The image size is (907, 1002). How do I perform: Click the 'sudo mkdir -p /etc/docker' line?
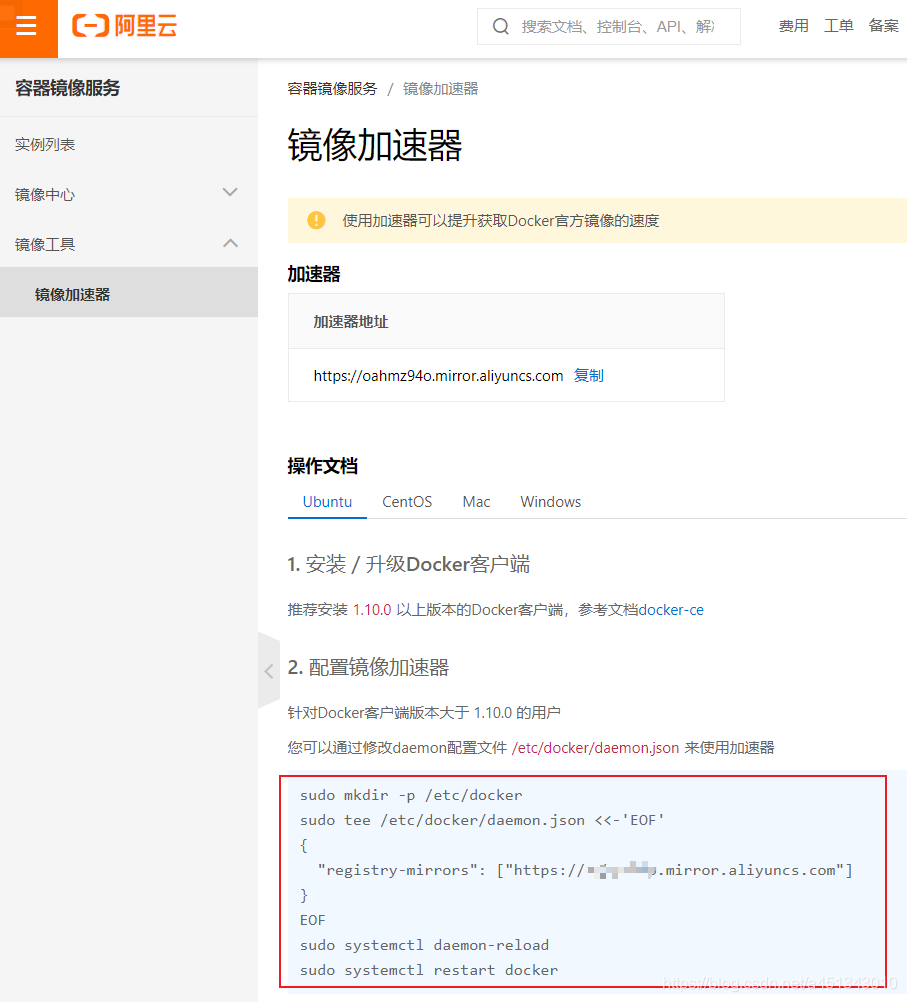coord(411,795)
